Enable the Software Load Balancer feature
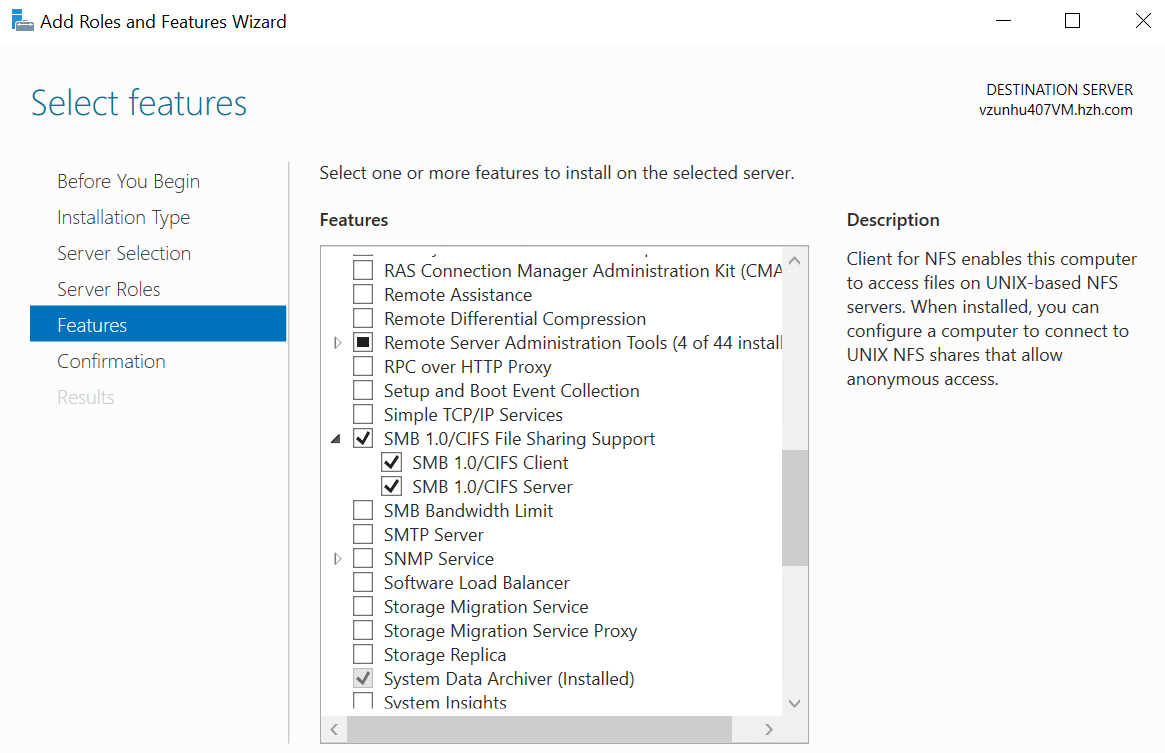The image size is (1165, 753). click(x=363, y=582)
